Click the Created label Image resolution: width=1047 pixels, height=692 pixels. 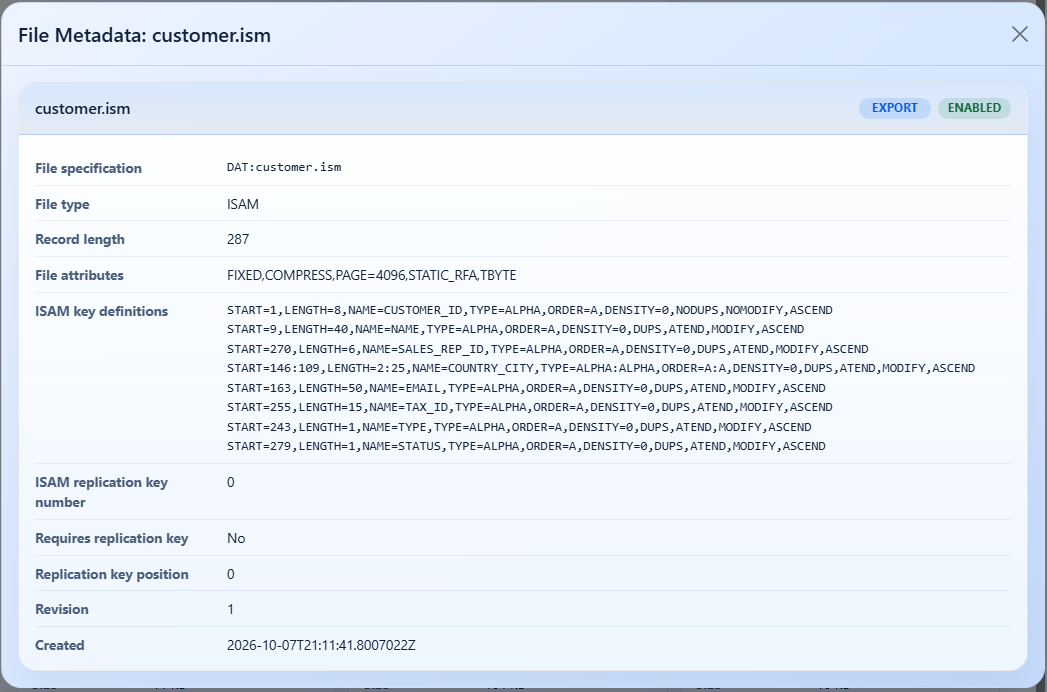[59, 645]
